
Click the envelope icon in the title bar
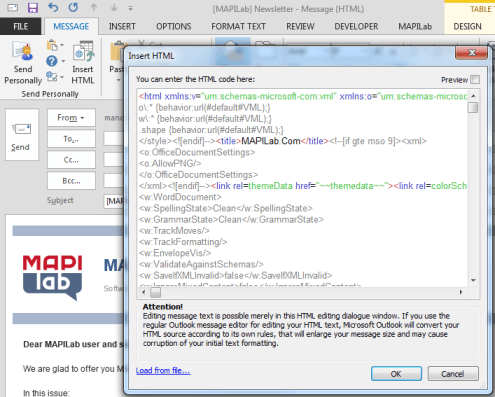pos(12,7)
